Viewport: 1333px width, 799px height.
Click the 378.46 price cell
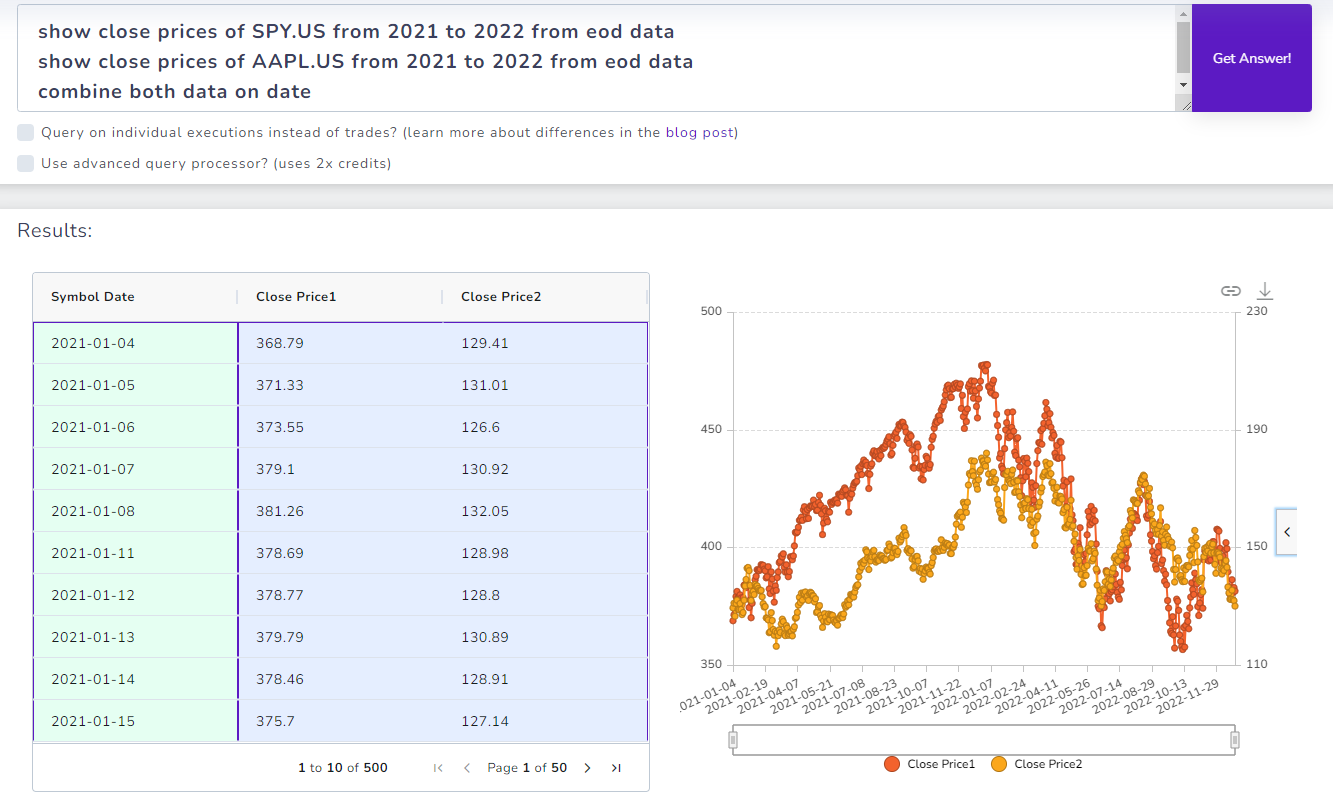tap(340, 679)
